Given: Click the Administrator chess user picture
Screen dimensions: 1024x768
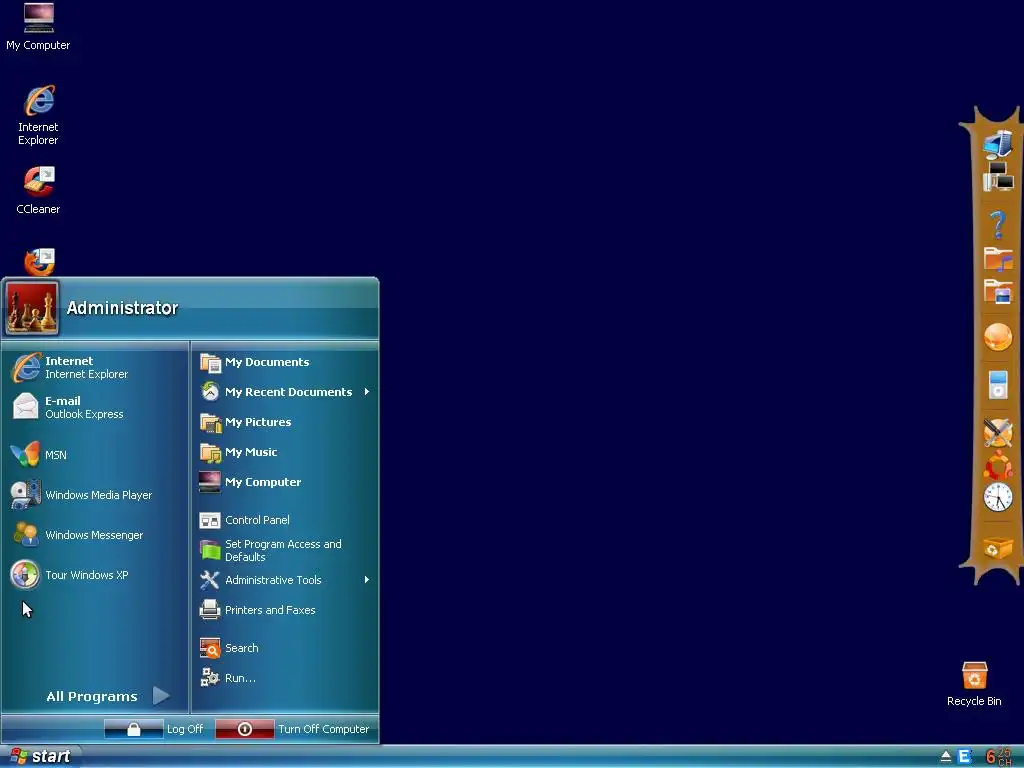Looking at the screenshot, I should click(32, 308).
